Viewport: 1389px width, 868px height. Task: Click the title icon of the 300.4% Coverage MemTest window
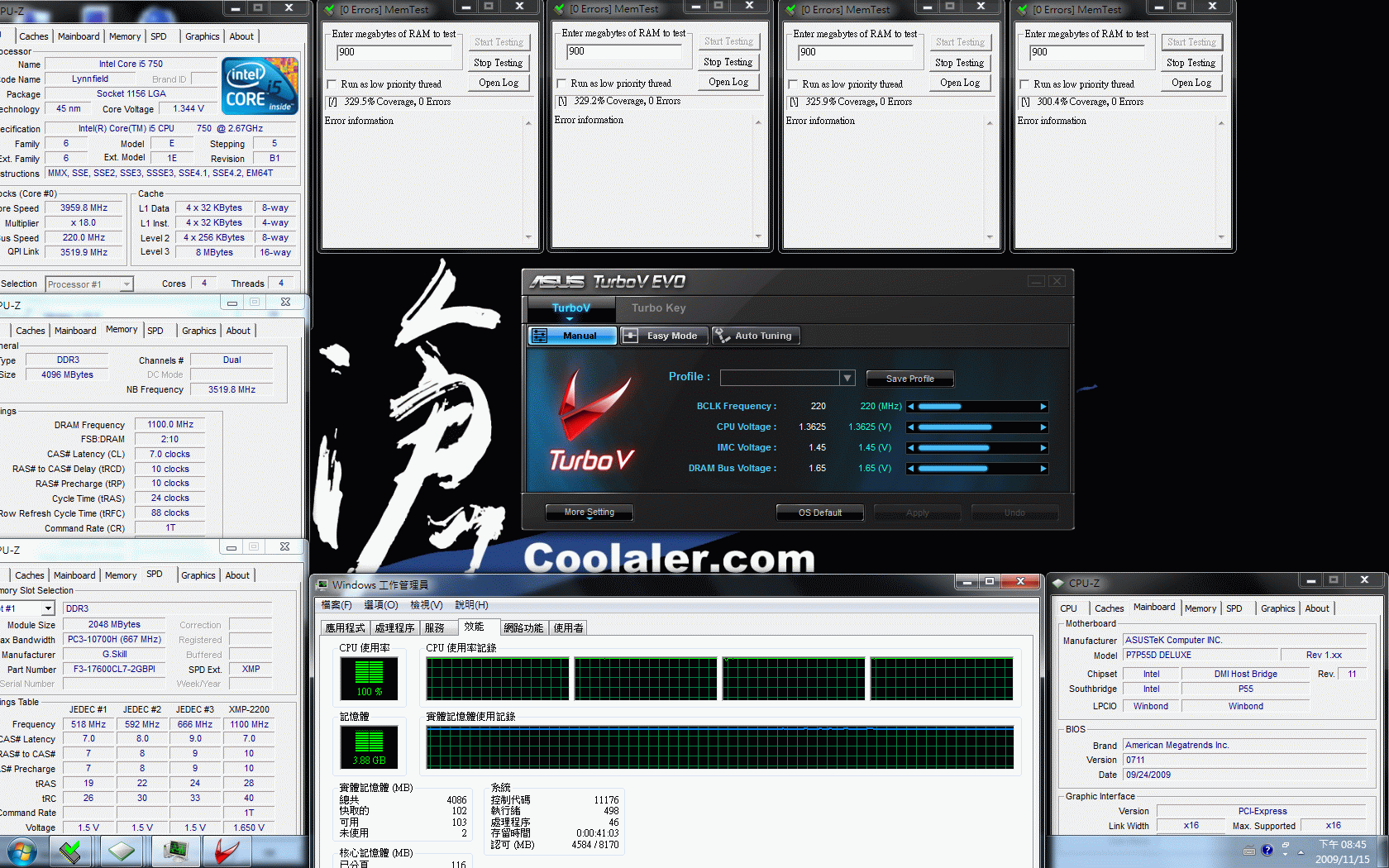click(1023, 10)
